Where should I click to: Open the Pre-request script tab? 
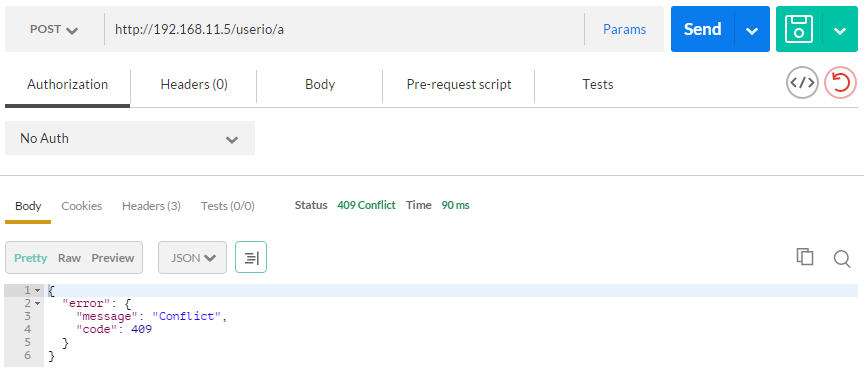click(459, 85)
